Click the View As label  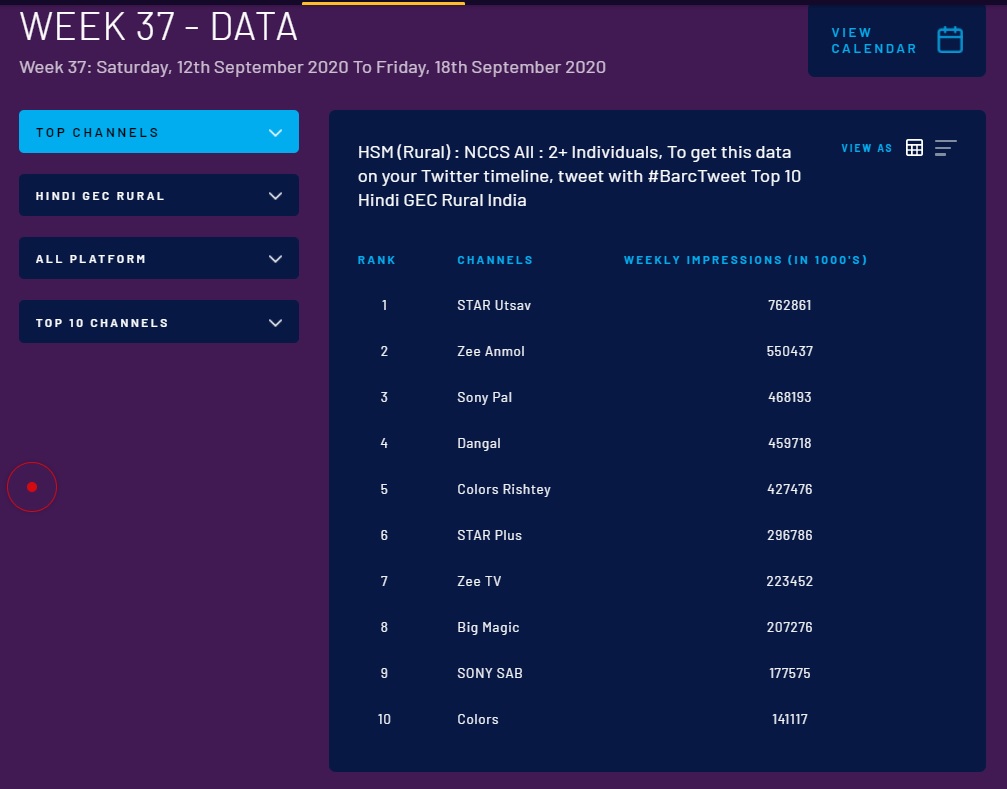tap(866, 148)
